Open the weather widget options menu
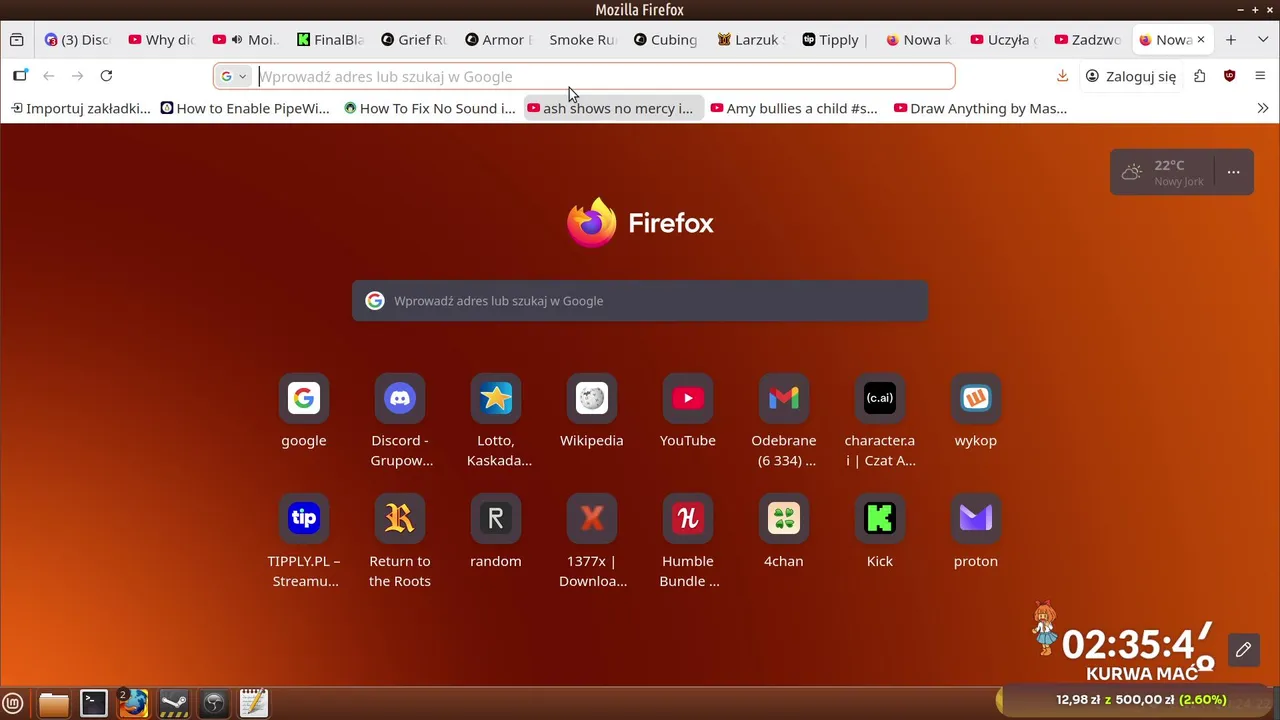The image size is (1280, 720). pyautogui.click(x=1234, y=172)
